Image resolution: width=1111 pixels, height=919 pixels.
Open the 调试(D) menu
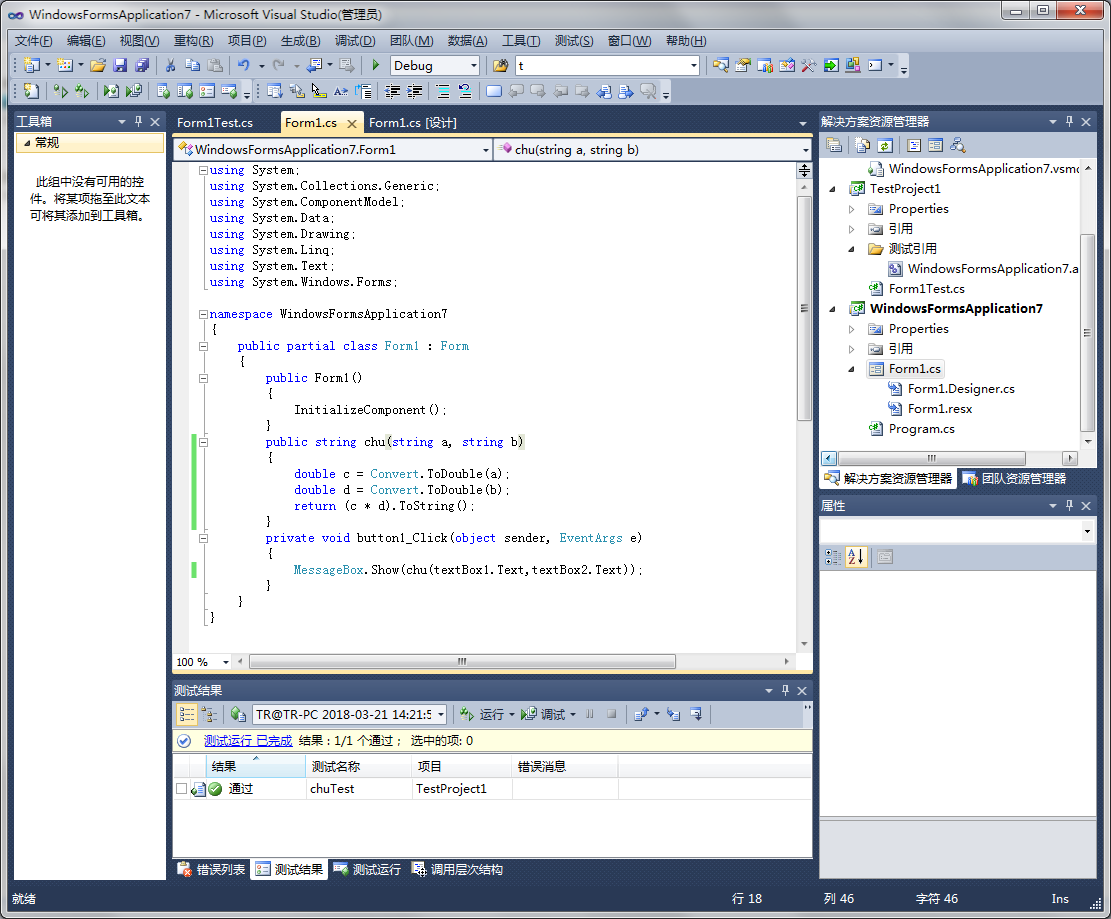pos(354,41)
